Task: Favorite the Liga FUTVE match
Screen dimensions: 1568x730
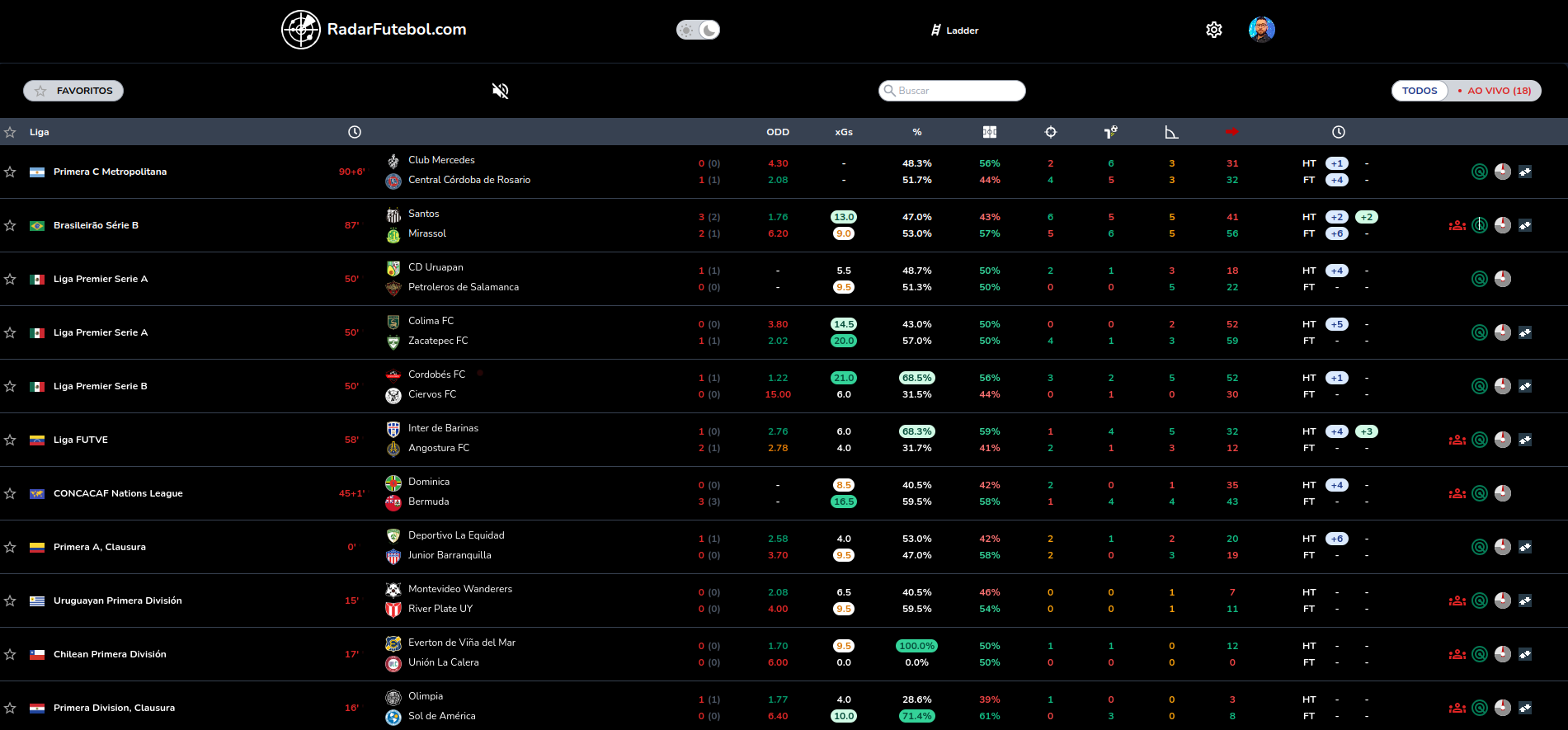Action: click(10, 440)
